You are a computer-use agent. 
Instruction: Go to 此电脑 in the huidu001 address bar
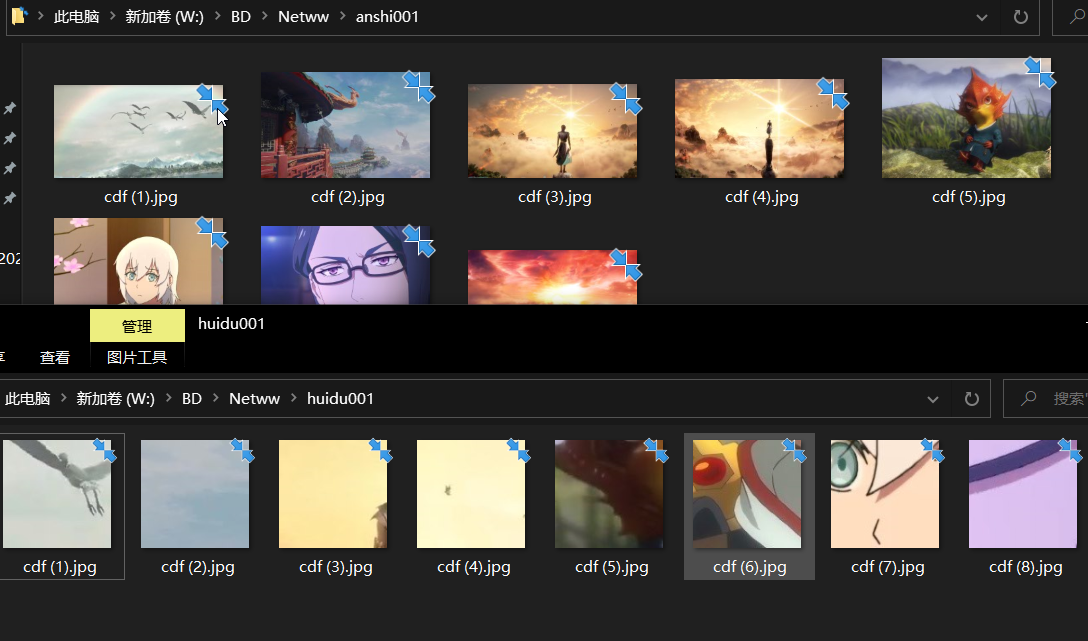point(28,398)
